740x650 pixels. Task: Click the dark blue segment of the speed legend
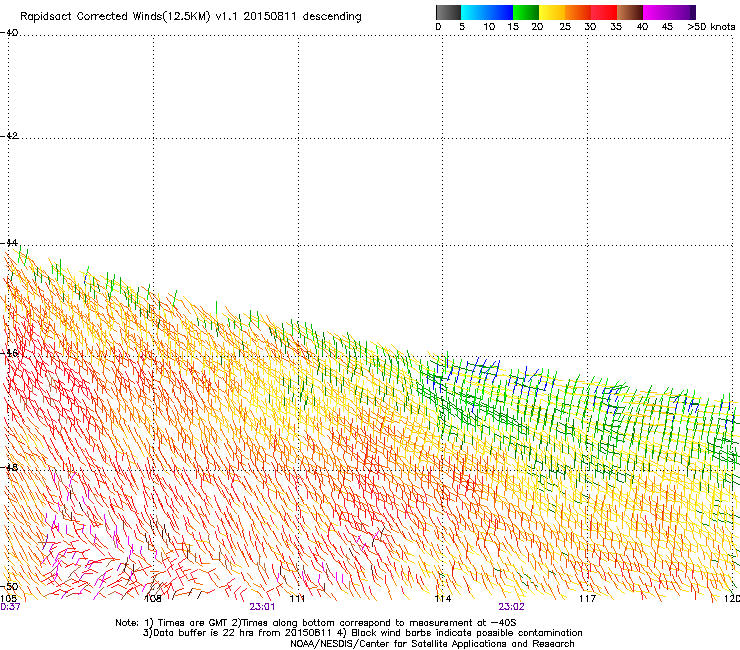tap(500, 12)
